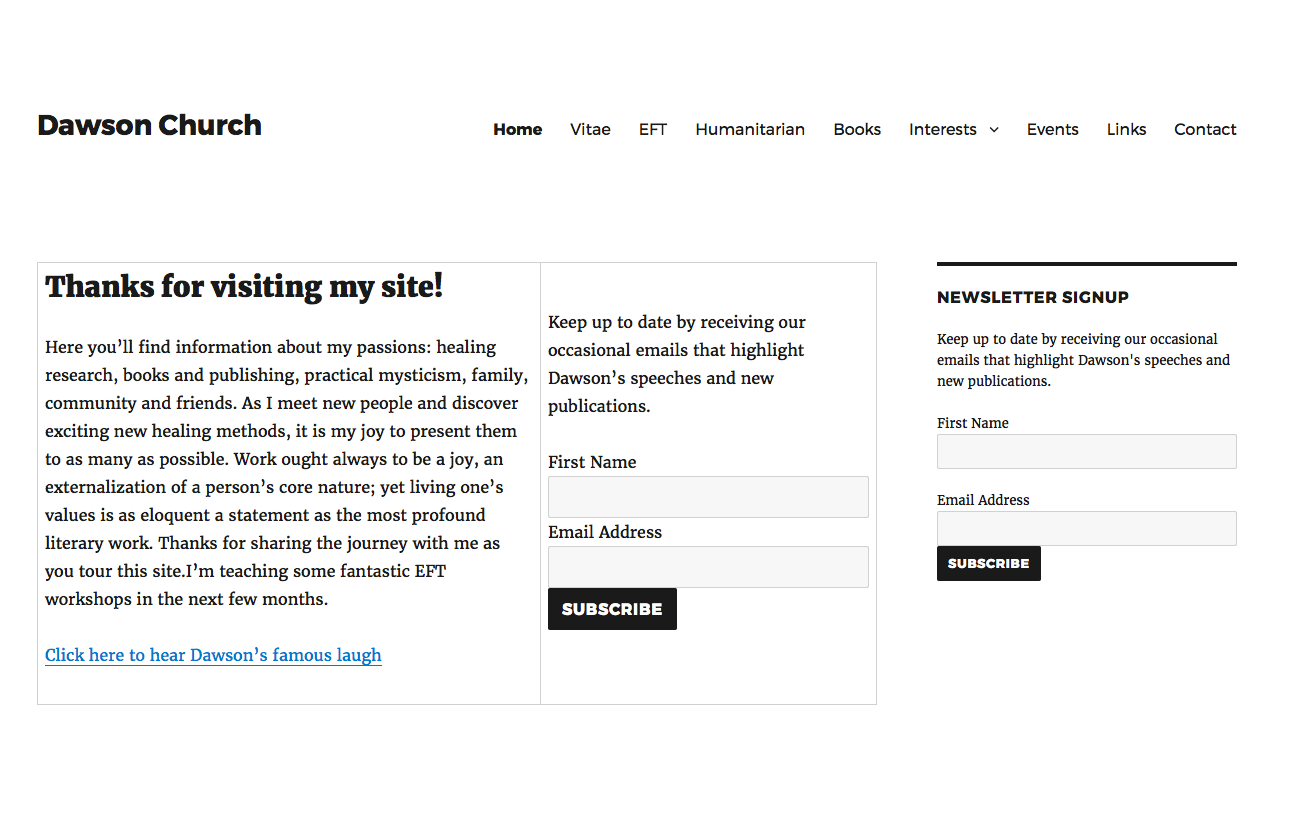Click the sidebar Email Address input
Screen dimensions: 1315x819
(x=1086, y=529)
